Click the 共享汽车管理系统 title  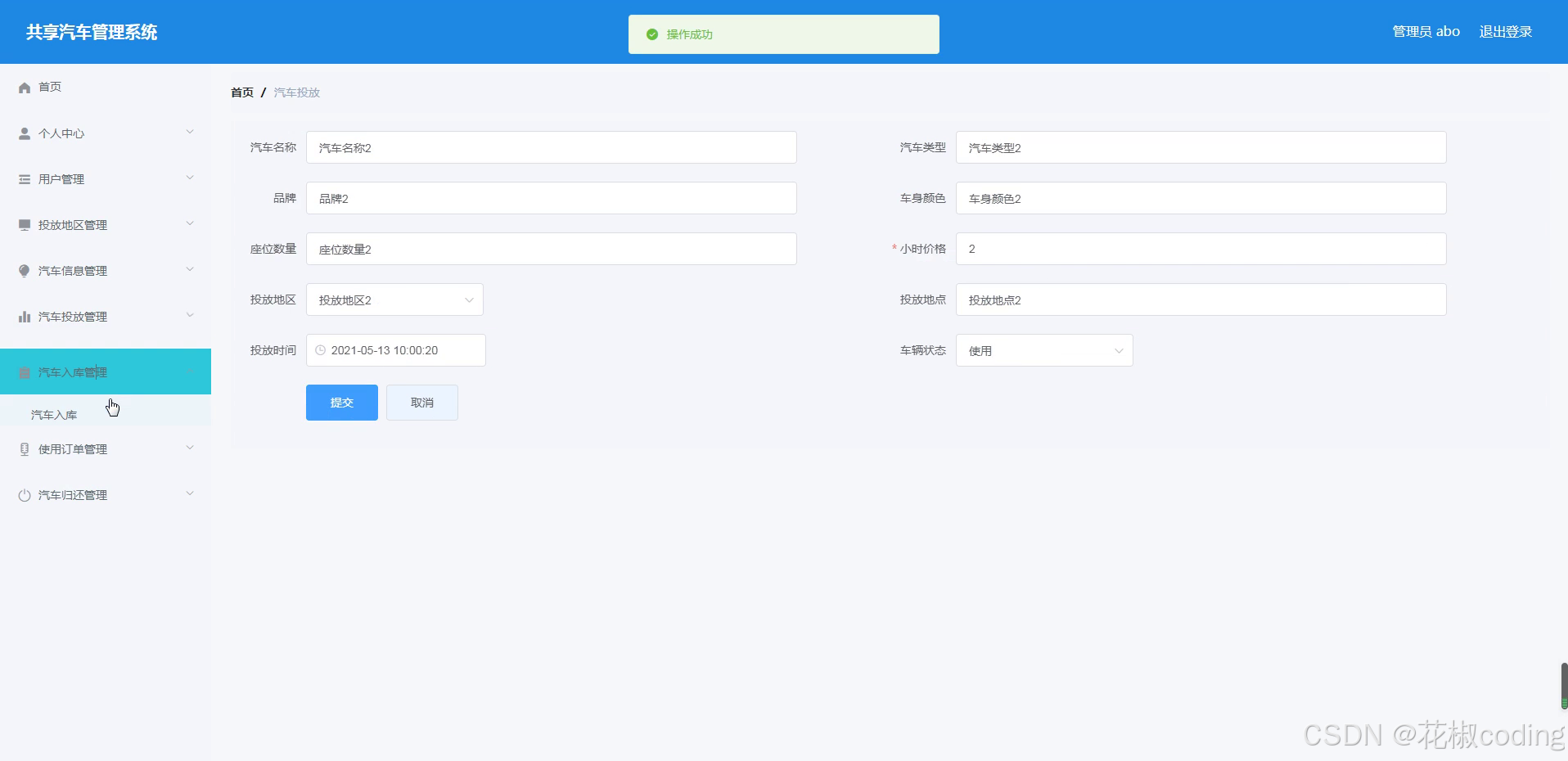pyautogui.click(x=92, y=32)
